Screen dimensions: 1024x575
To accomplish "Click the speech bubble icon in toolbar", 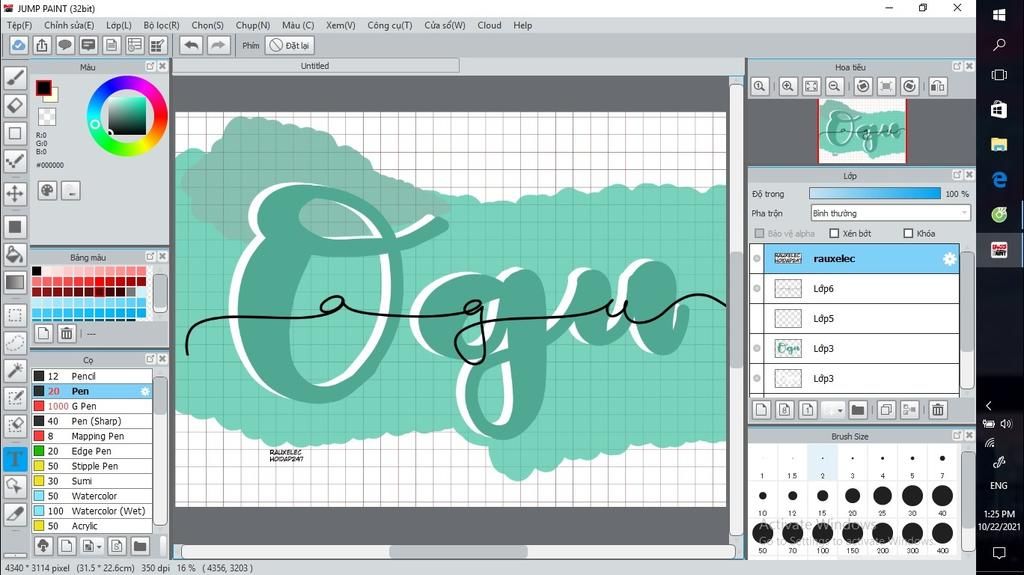I will pos(65,45).
